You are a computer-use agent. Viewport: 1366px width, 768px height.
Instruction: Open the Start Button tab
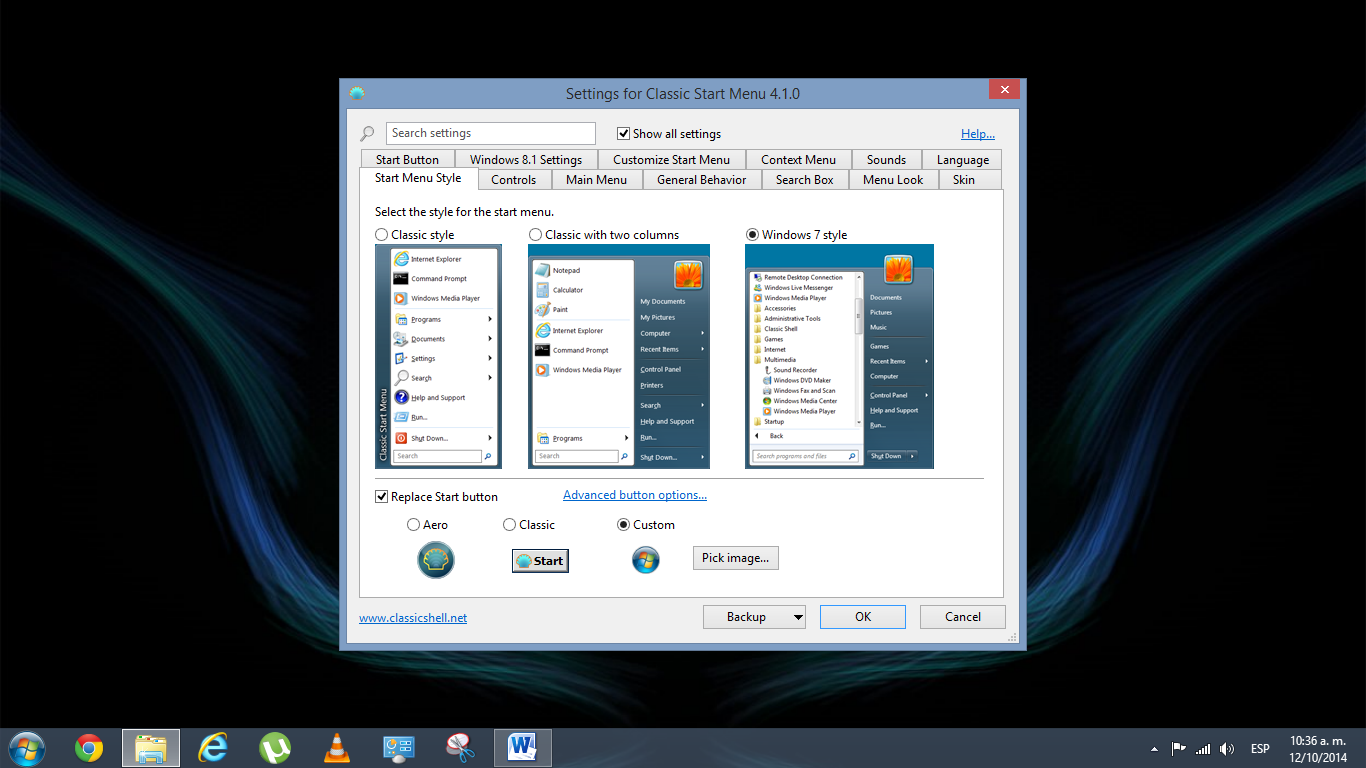407,160
